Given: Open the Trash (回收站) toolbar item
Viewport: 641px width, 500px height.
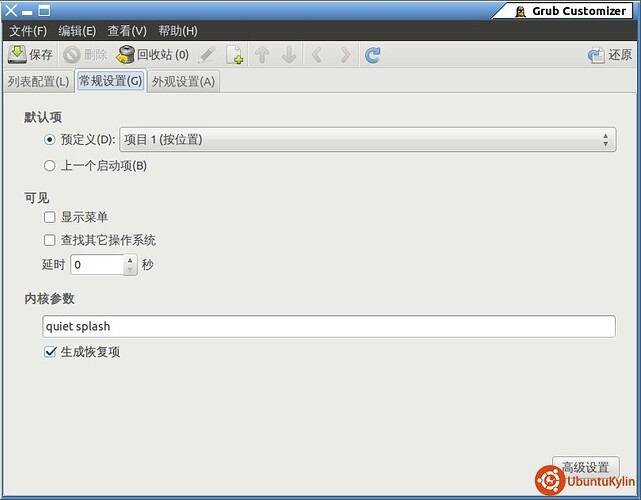Looking at the screenshot, I should click(152, 54).
